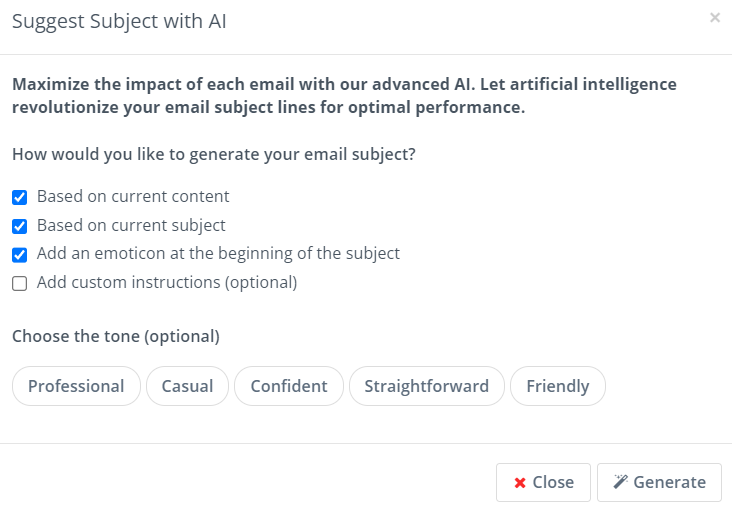This screenshot has width=732, height=505.
Task: Uncheck the Based on current subject checkbox
Action: click(x=20, y=226)
